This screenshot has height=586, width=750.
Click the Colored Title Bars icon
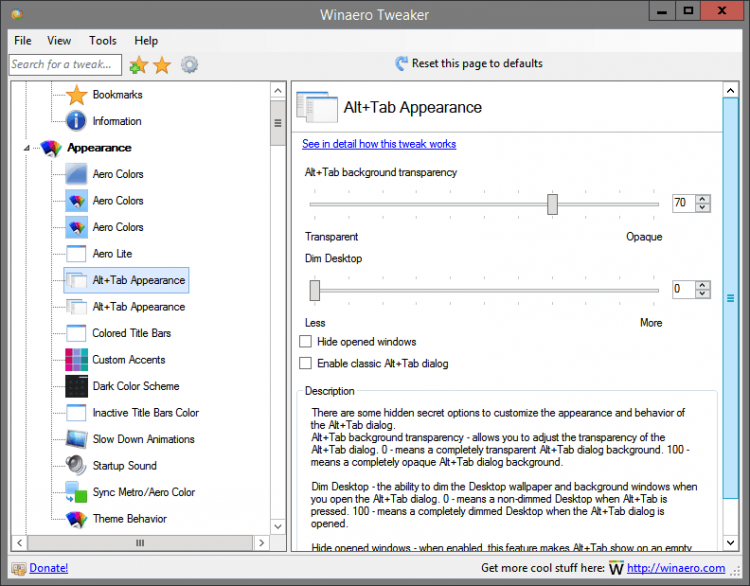coord(76,333)
